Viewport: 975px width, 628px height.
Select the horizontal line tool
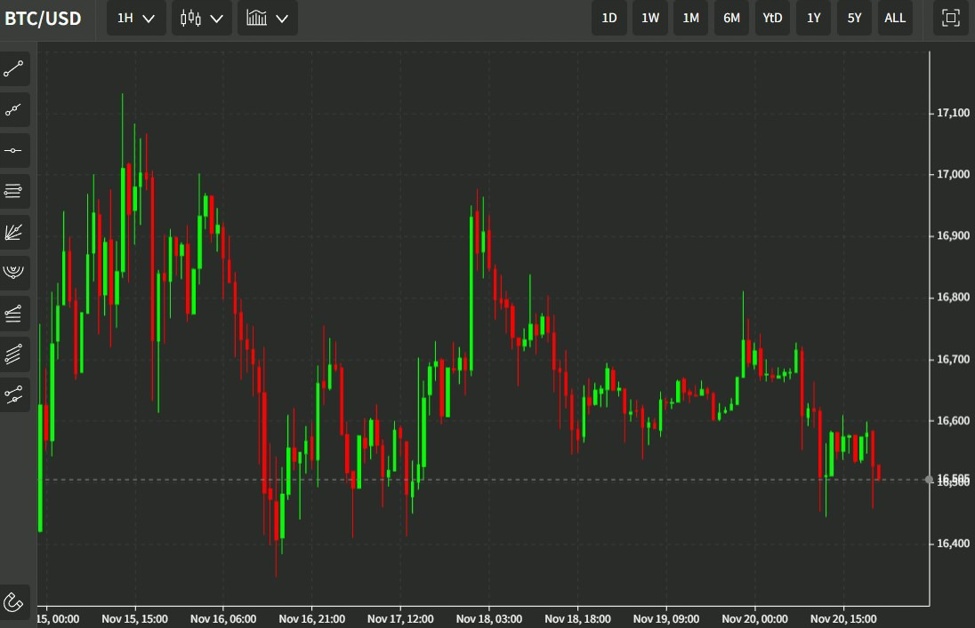(14, 151)
